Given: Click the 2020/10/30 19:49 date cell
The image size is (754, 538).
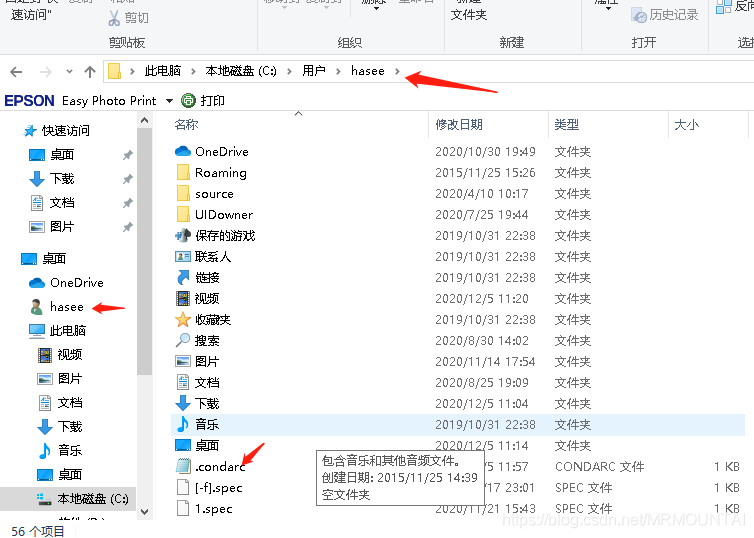Looking at the screenshot, I should (485, 152).
